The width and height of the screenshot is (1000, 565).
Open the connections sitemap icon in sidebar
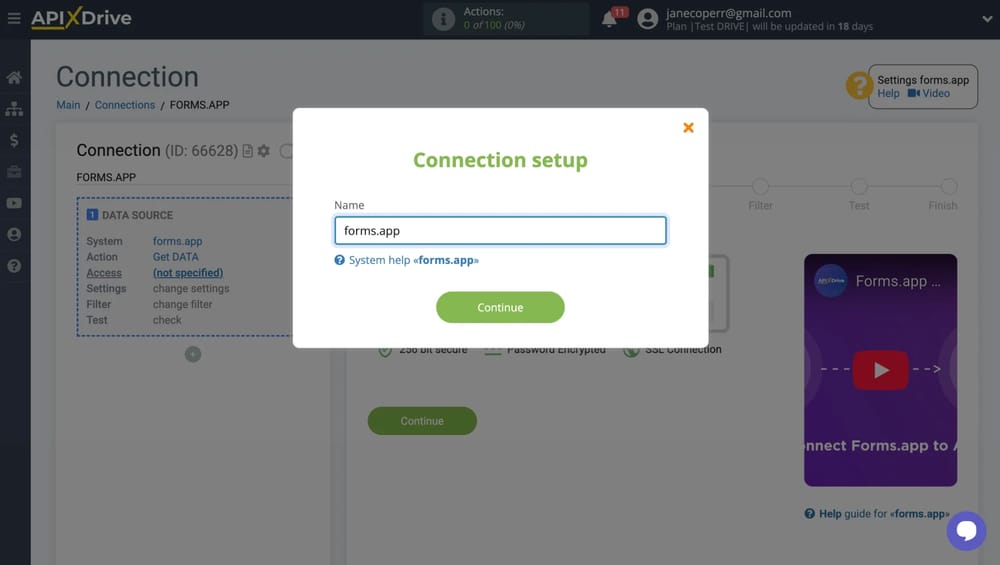pyautogui.click(x=14, y=109)
